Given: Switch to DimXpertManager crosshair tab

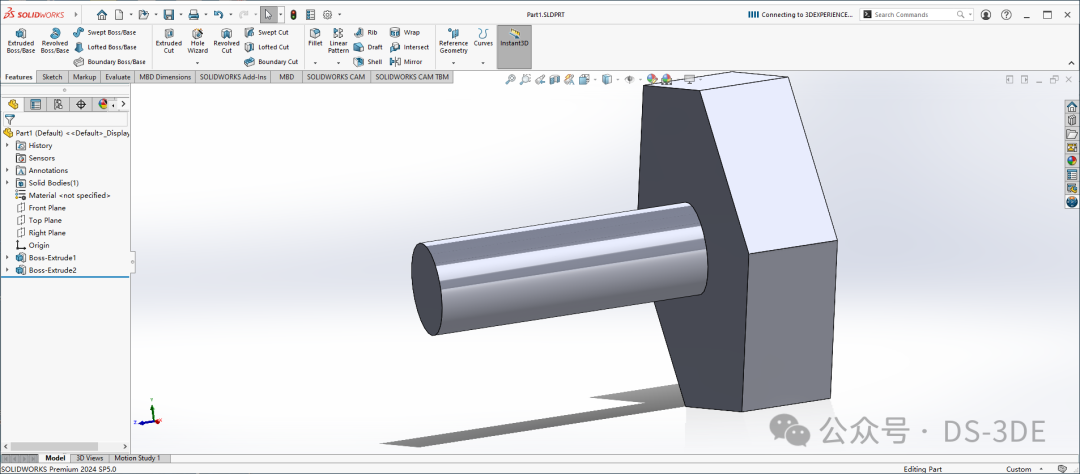Looking at the screenshot, I should 81,104.
